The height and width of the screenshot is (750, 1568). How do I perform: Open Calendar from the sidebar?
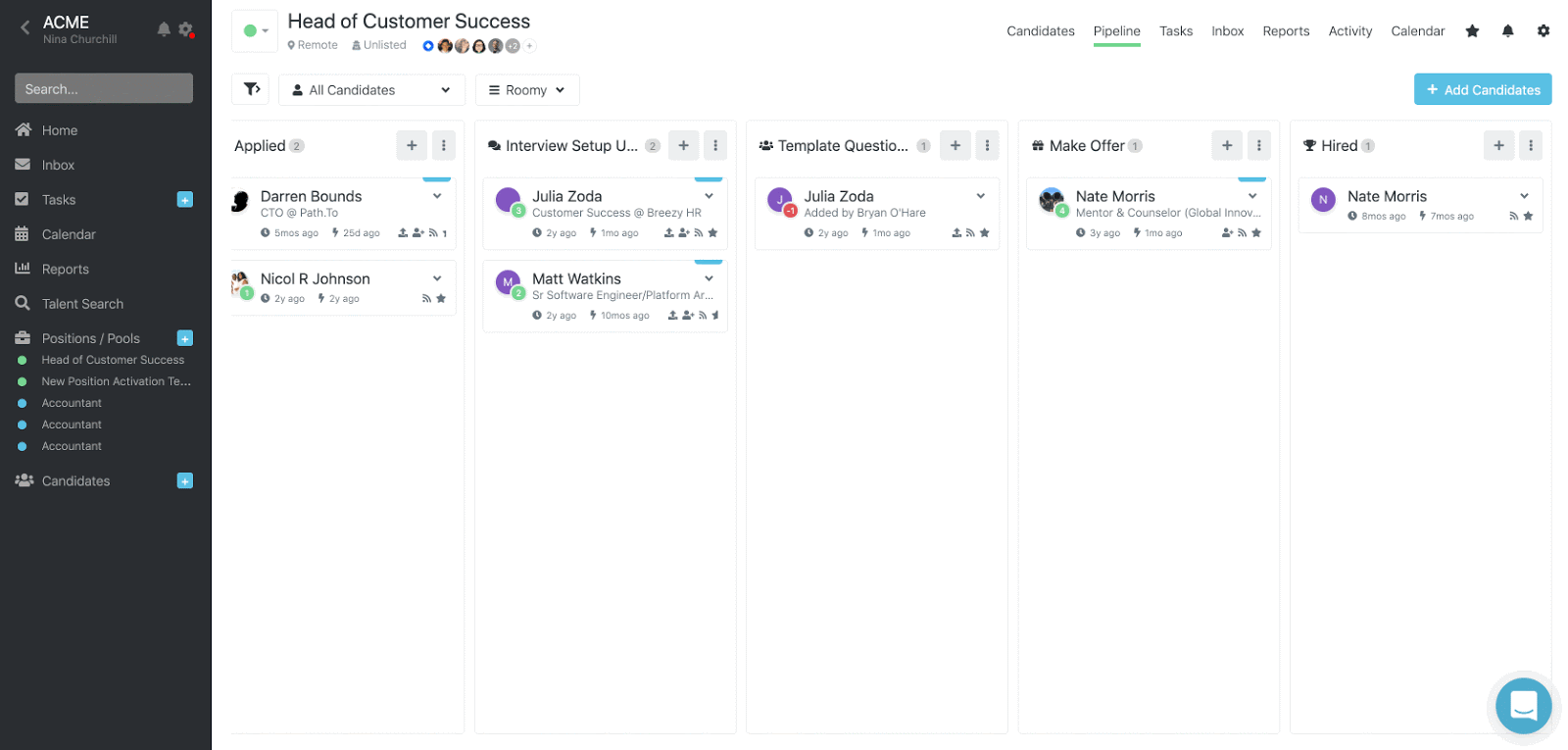point(69,234)
